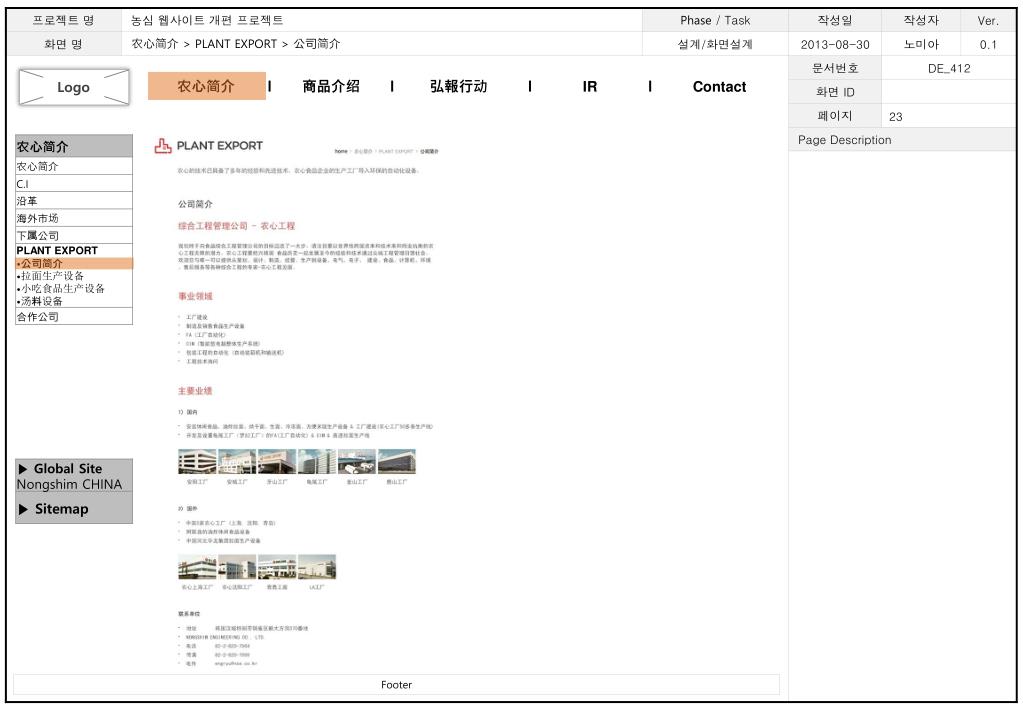The width and height of the screenshot is (1023, 708).
Task: Click the 페이지 label cell
Action: point(835,116)
